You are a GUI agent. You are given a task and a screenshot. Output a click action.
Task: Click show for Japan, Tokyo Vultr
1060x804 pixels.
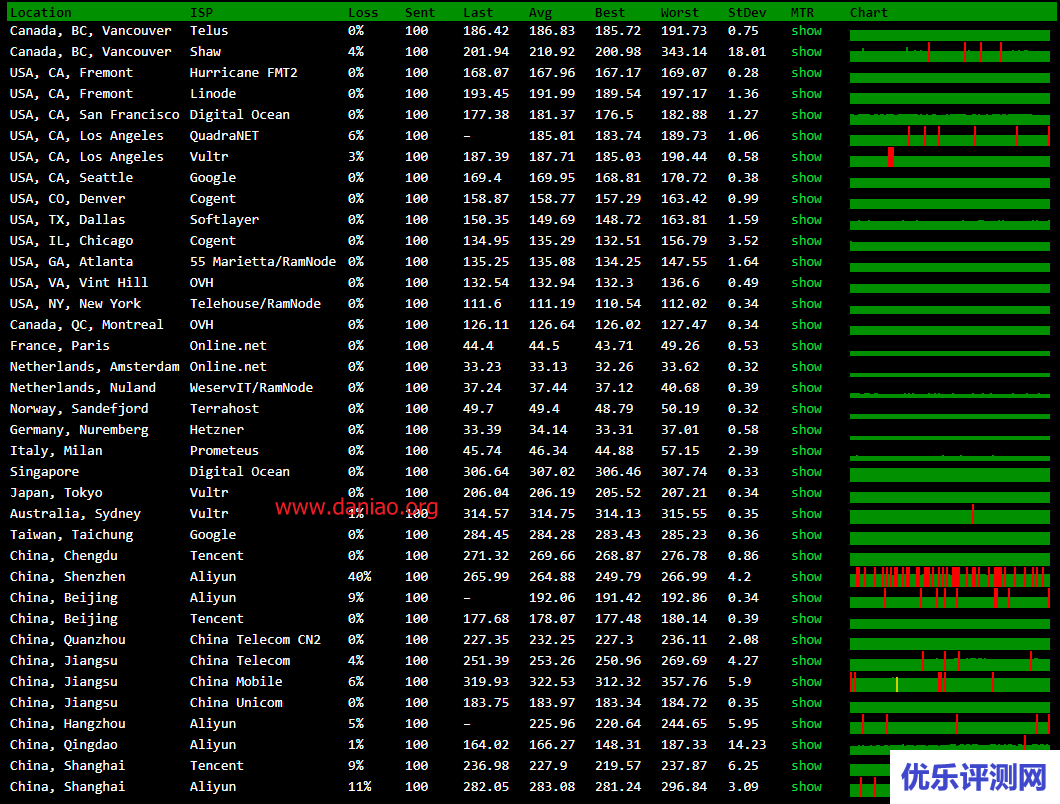[x=806, y=492]
